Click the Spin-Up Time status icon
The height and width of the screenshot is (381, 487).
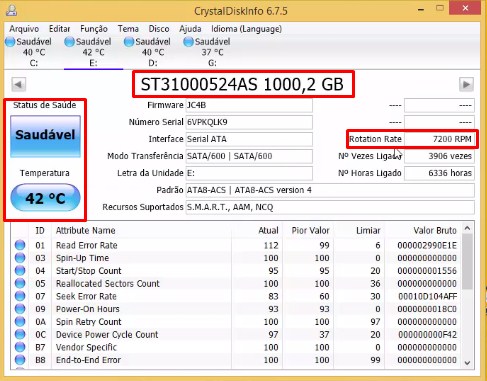(x=20, y=258)
